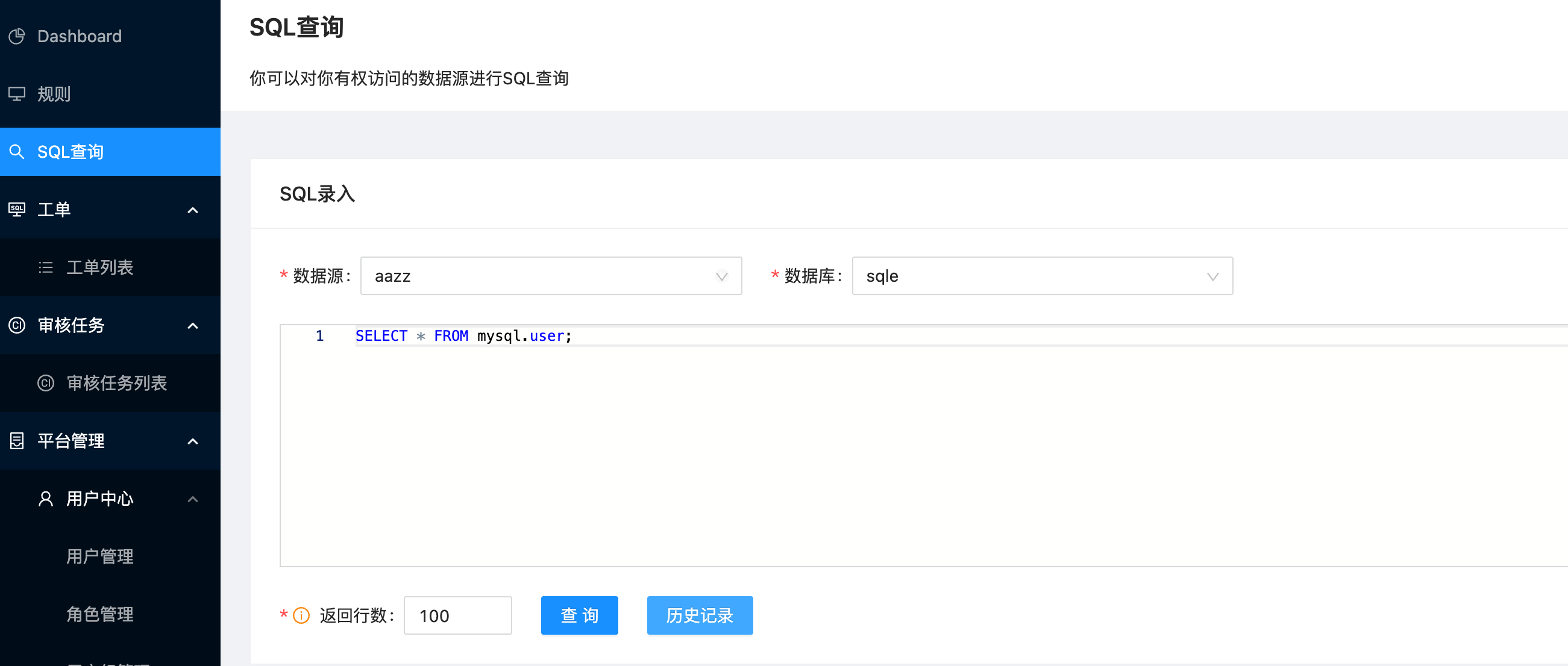Collapse the 审核任务 menu chevron
Viewport: 1568px width, 666px height.
click(x=193, y=326)
